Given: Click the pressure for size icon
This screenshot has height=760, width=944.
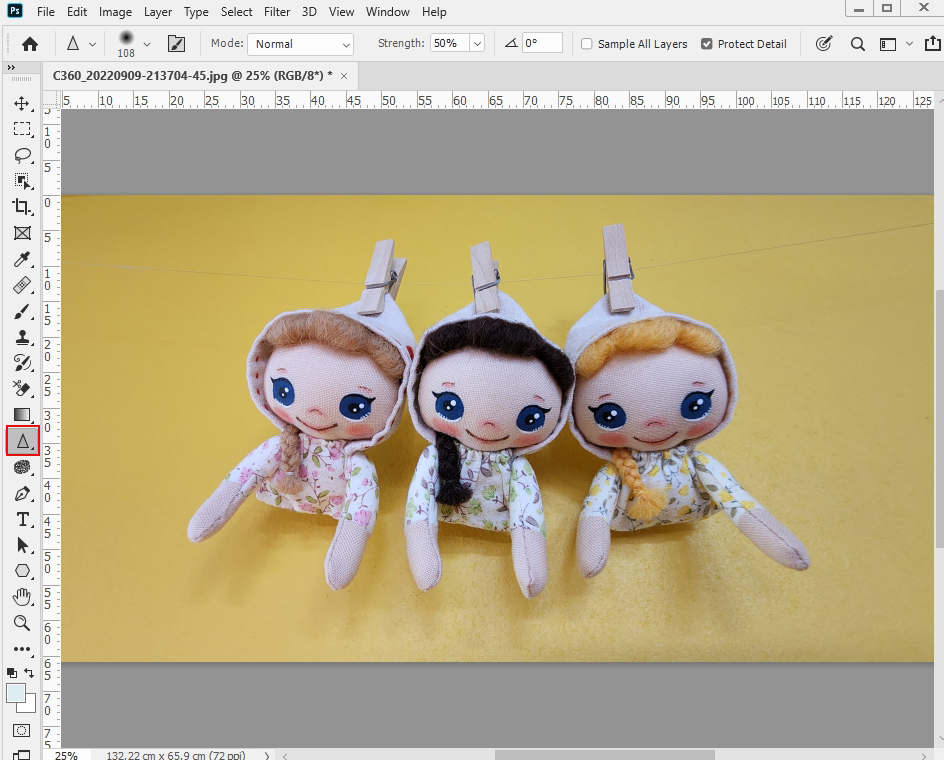Looking at the screenshot, I should click(824, 43).
